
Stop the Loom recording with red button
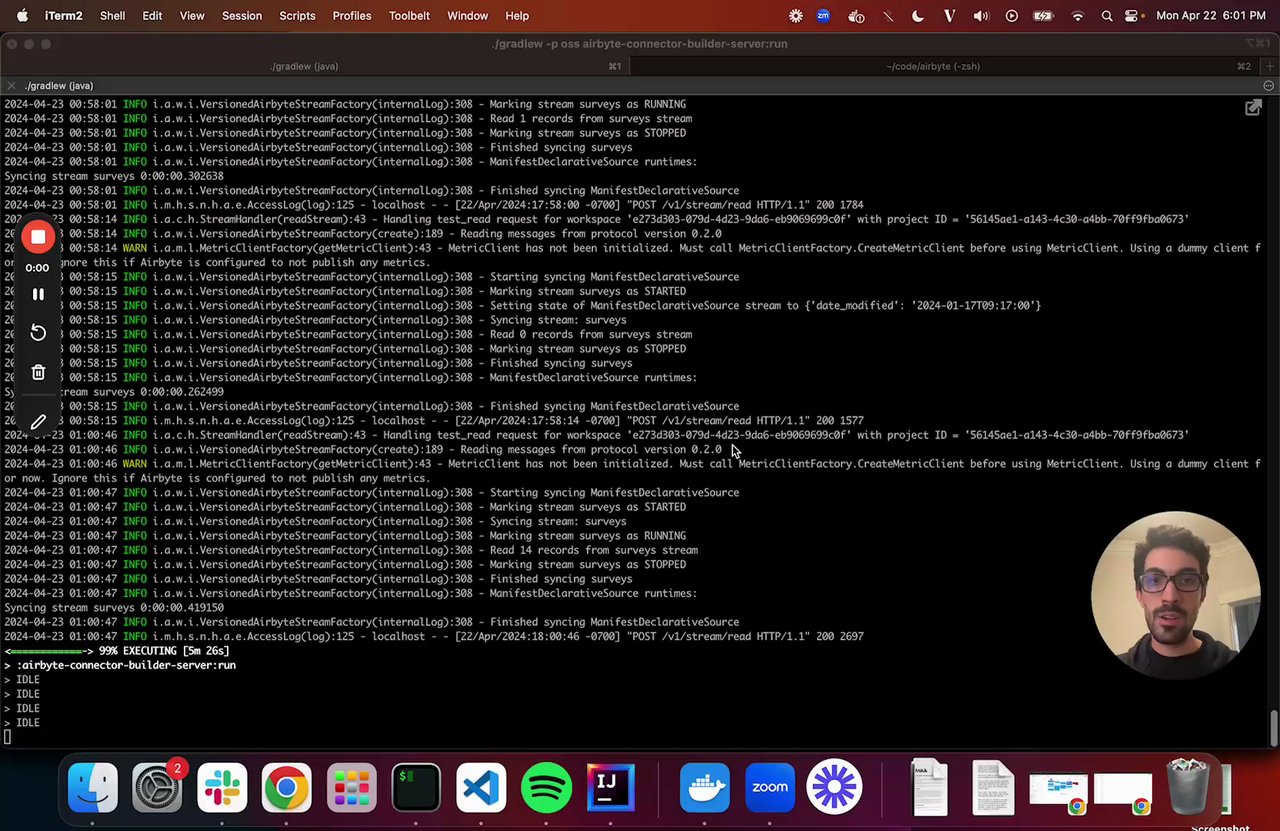(38, 237)
